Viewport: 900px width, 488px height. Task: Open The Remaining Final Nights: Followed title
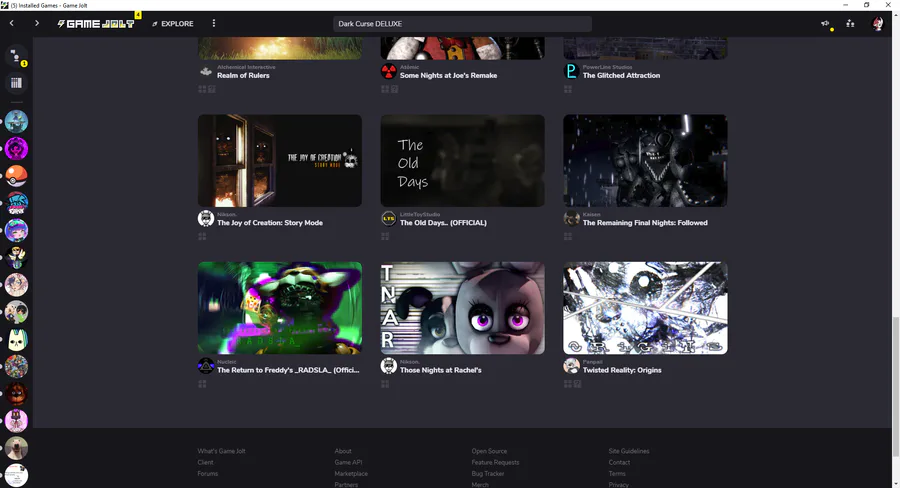(645, 223)
